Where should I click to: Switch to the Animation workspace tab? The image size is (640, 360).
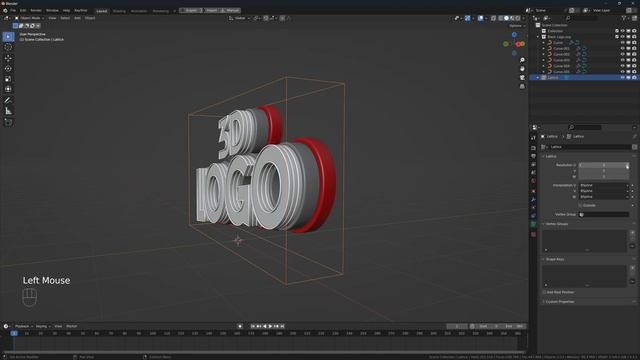pos(139,11)
